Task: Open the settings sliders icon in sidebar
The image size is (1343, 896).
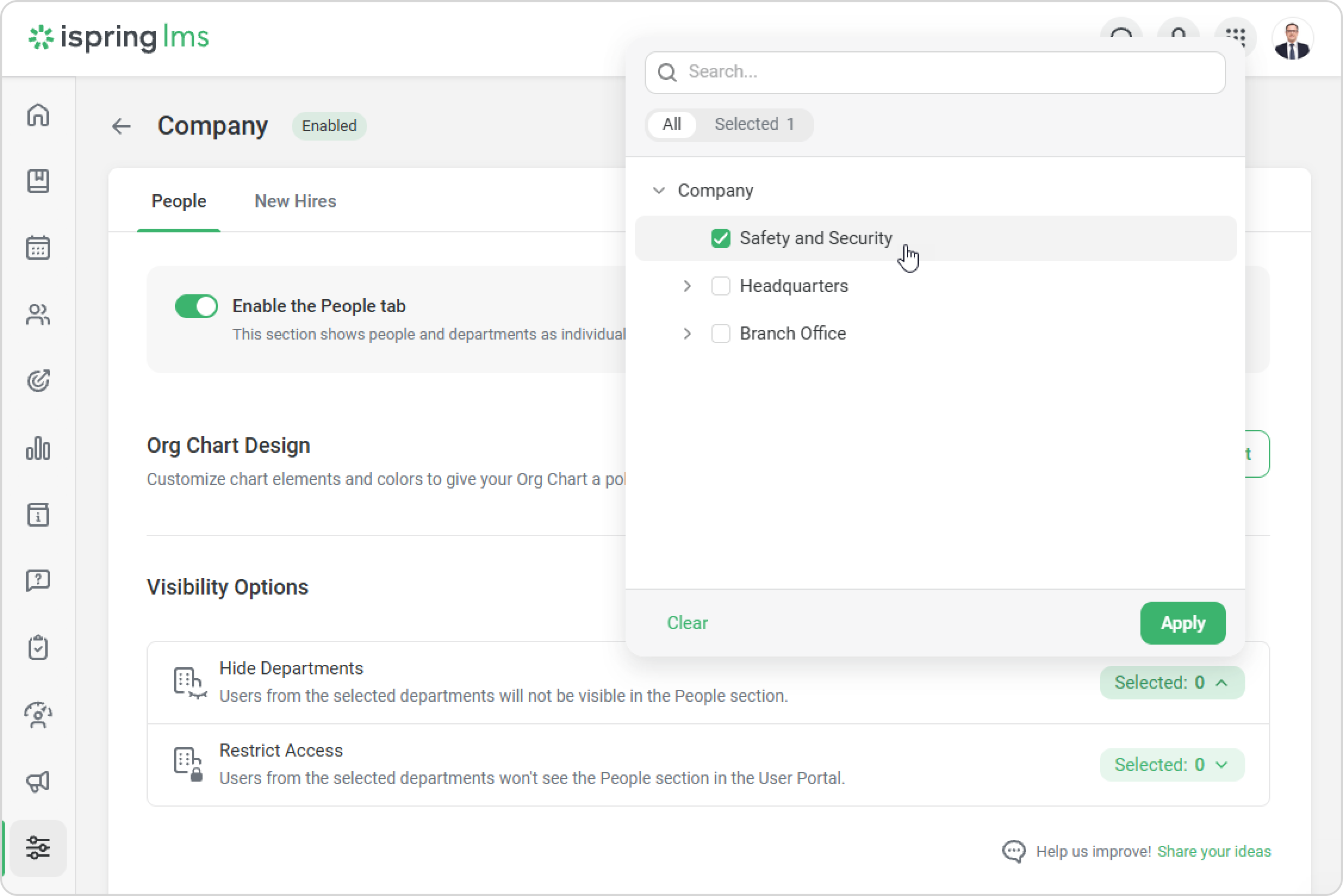Action: [x=38, y=847]
